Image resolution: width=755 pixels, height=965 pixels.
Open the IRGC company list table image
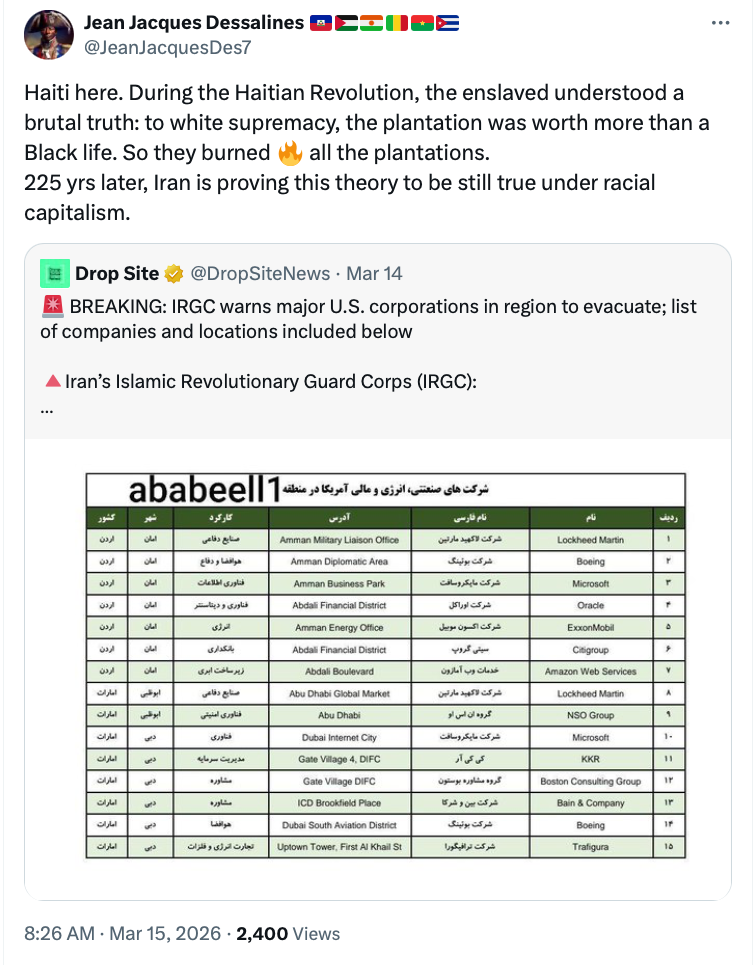tap(385, 664)
